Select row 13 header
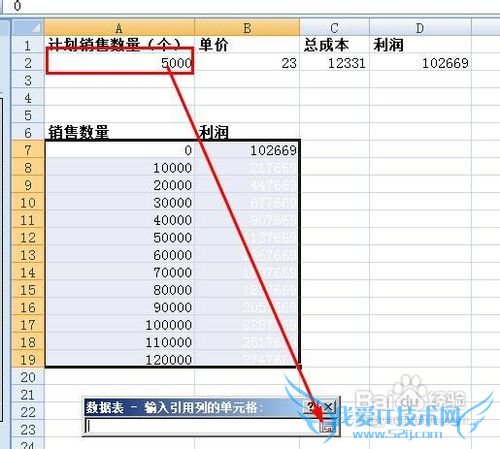Viewport: 500px width, 449px height. (28, 255)
